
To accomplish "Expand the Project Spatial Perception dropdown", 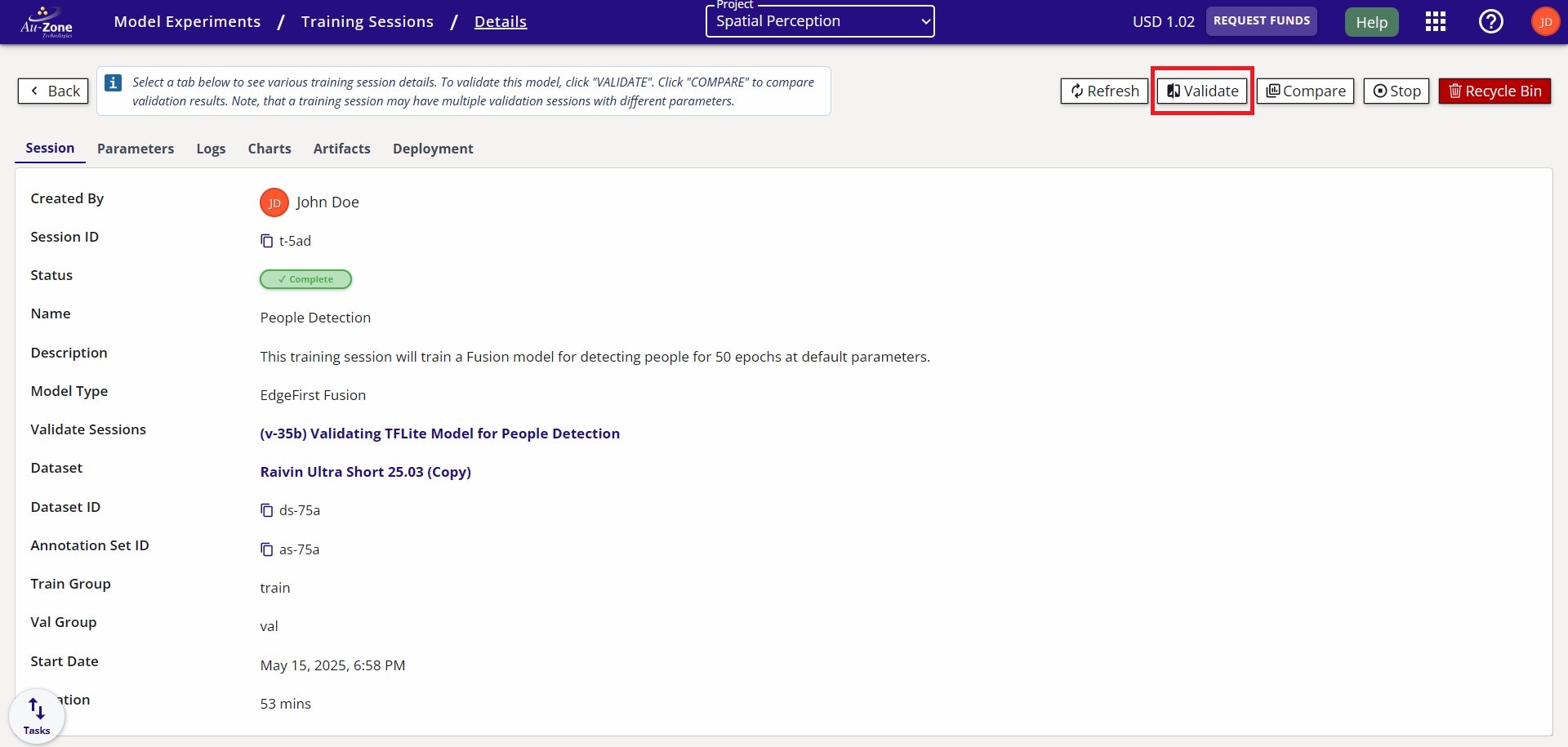I will coord(819,22).
